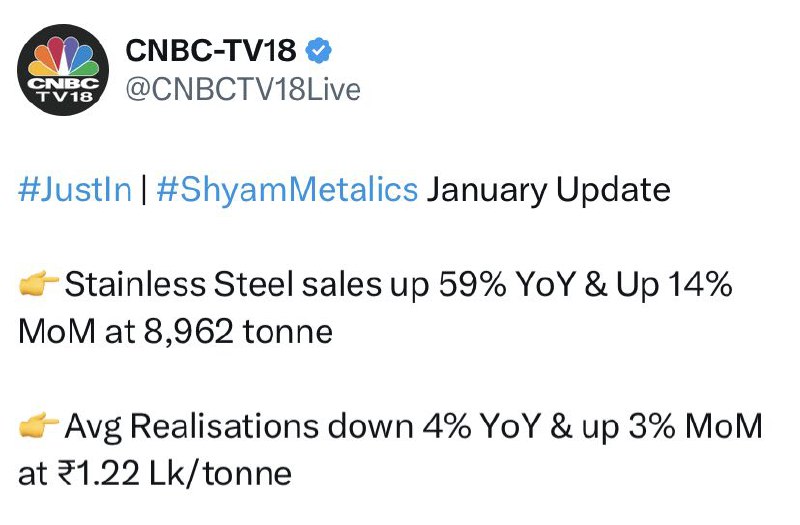The height and width of the screenshot is (525, 800).
Task: Open the #ShyamMetalics hashtag
Action: point(287,189)
